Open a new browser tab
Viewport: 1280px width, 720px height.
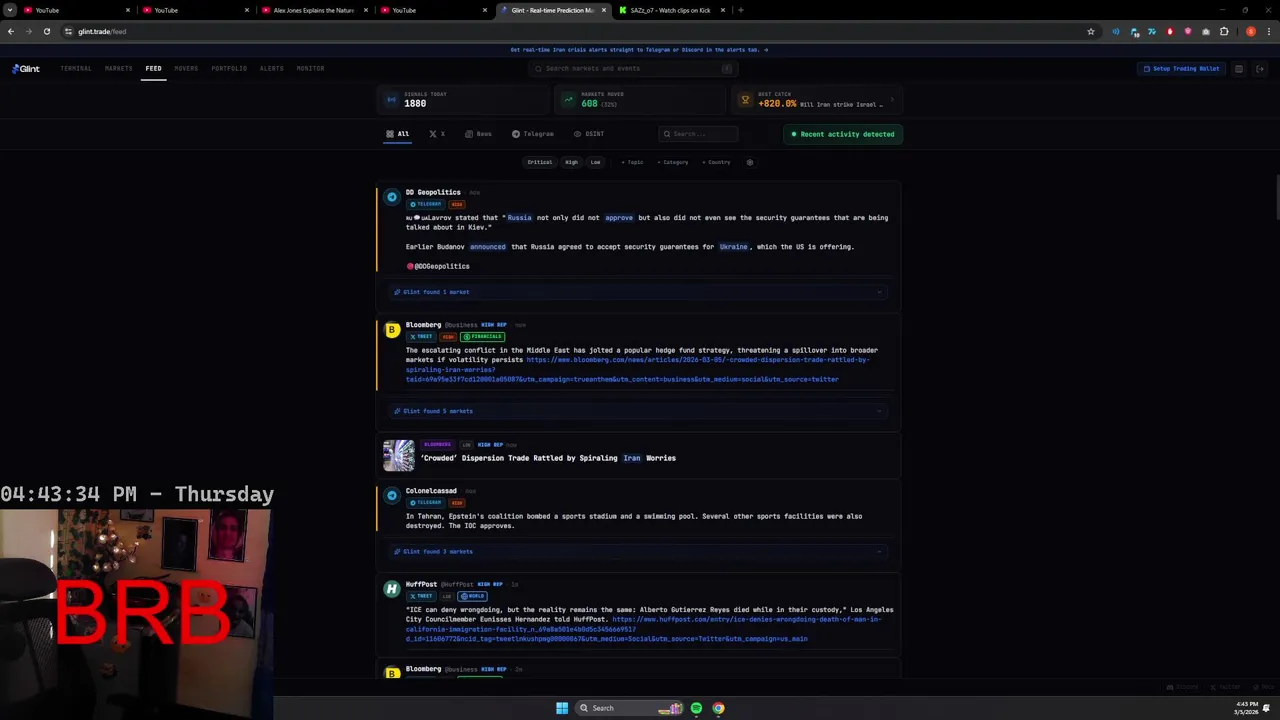coord(740,10)
